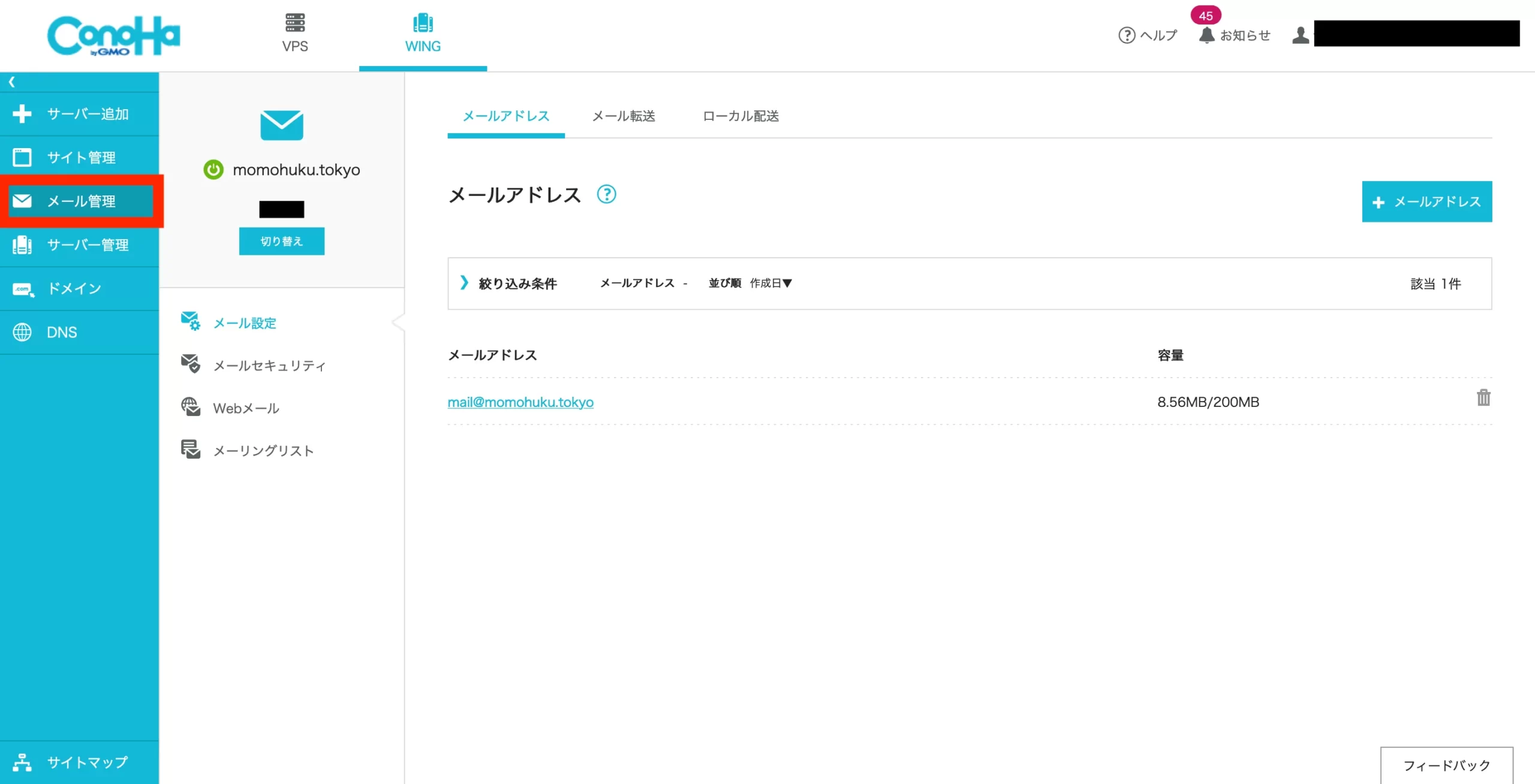Collapse the left sidebar with the chevron
1535x784 pixels.
tap(11, 82)
